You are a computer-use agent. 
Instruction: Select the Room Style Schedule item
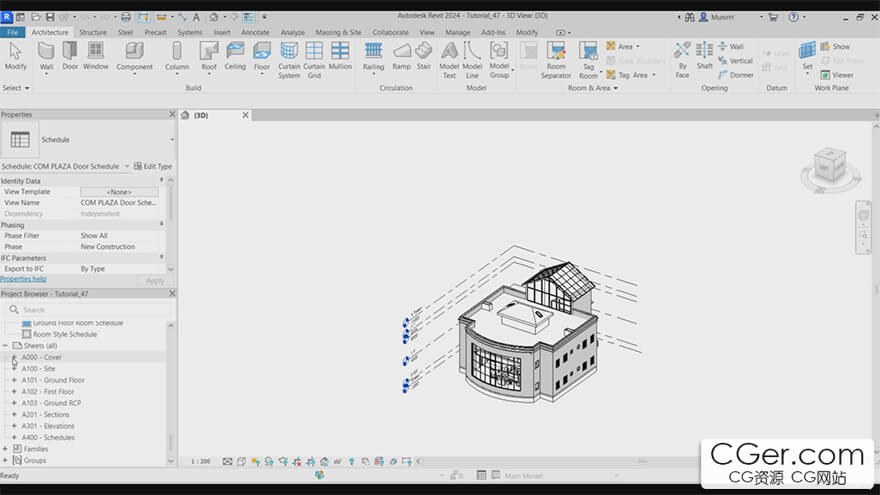(65, 334)
